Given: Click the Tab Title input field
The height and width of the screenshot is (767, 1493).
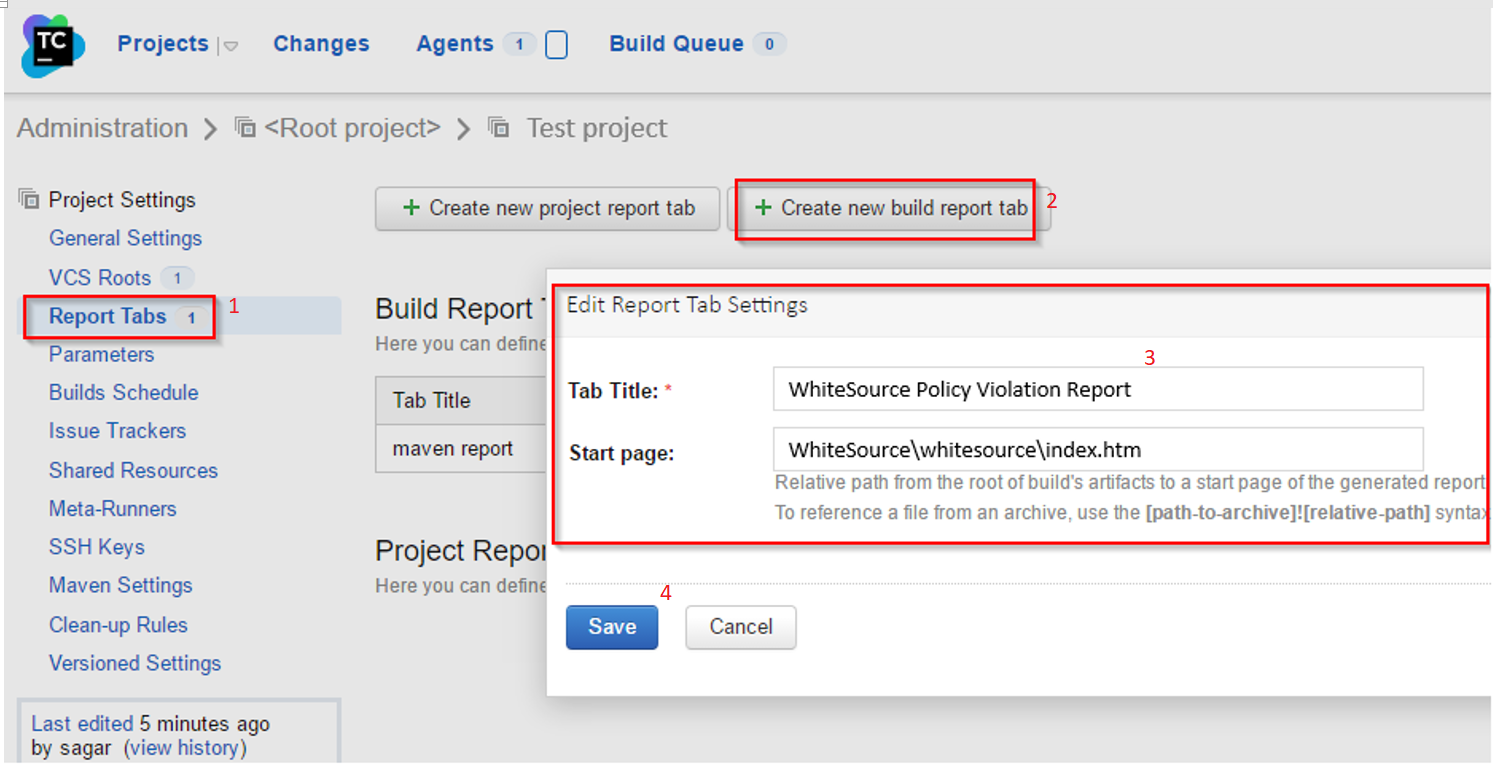Looking at the screenshot, I should (1097, 389).
